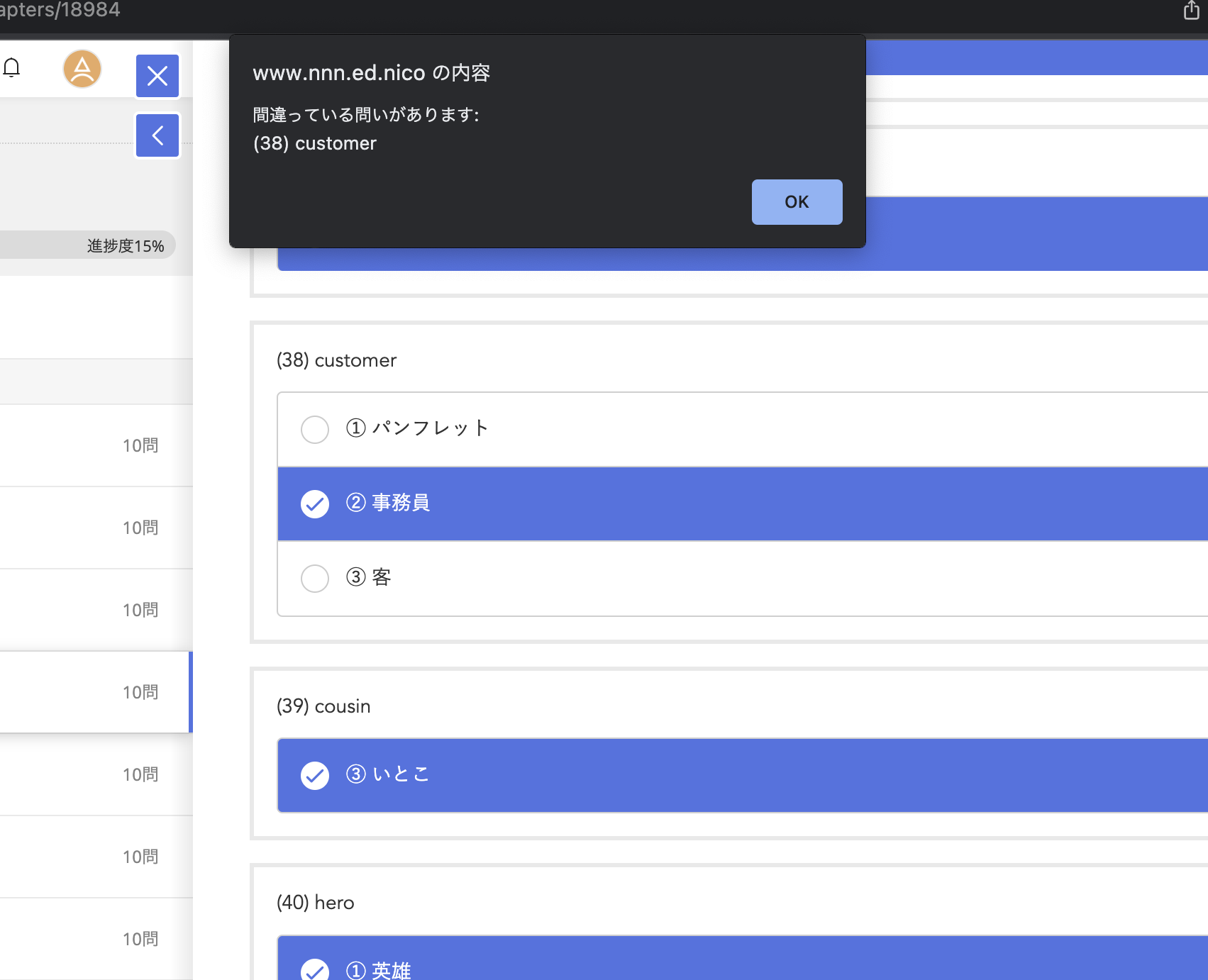Screen dimensions: 1208x980
Task: Click the (38) customer question heading
Action: (336, 360)
